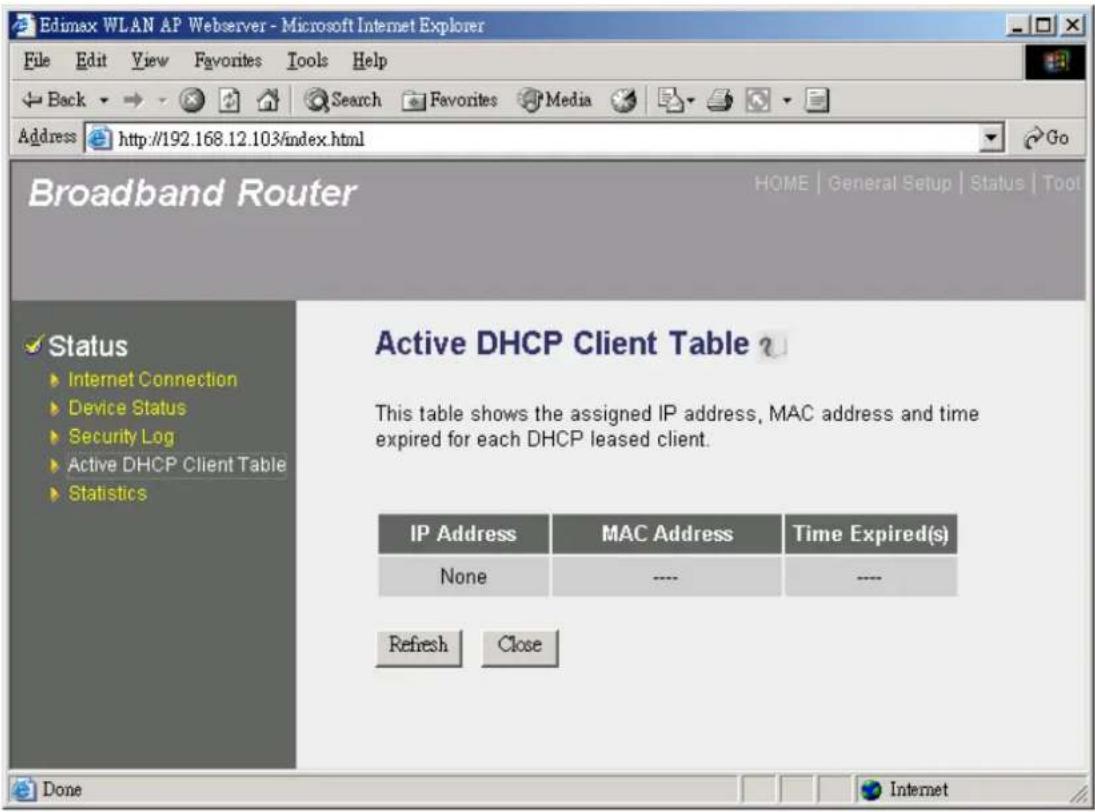Click the Forward arrow button

(x=133, y=101)
